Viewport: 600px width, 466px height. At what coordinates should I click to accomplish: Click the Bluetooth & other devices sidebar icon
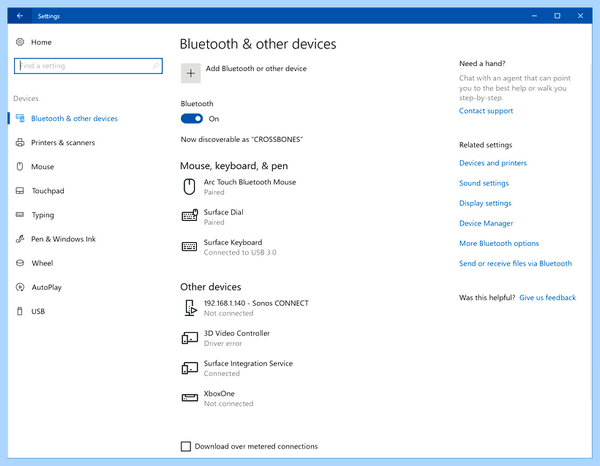click(20, 118)
